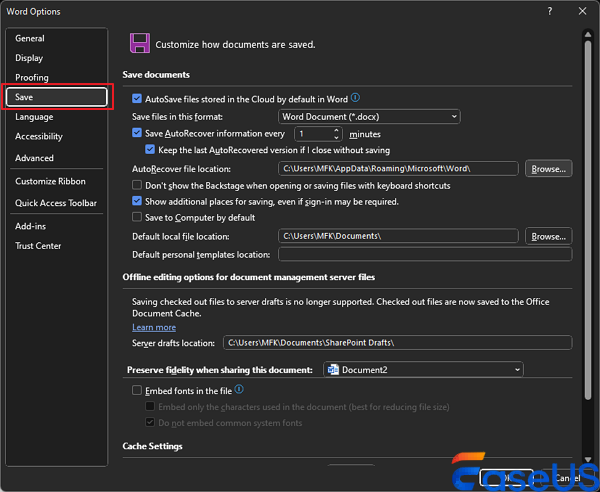
Task: Open the Advanced options category
Action: [x=34, y=158]
